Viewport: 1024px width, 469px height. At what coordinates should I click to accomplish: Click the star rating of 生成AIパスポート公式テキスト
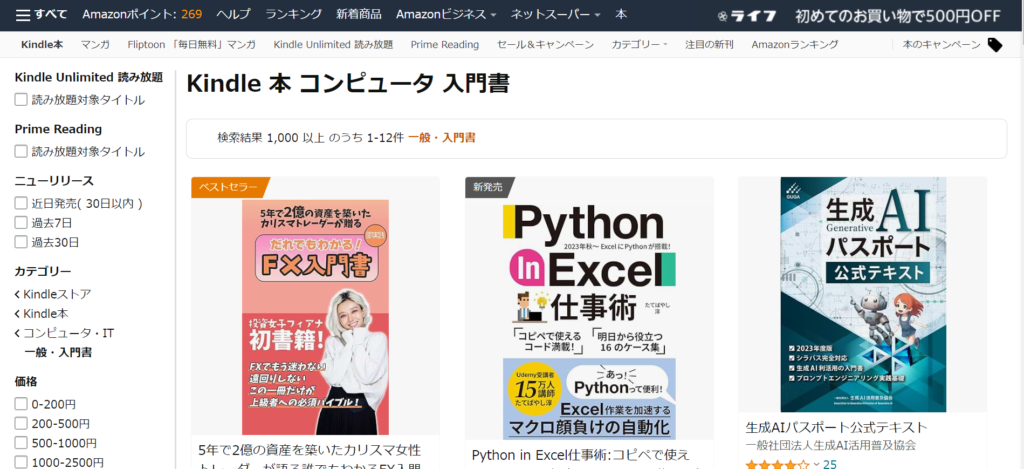tap(777, 464)
